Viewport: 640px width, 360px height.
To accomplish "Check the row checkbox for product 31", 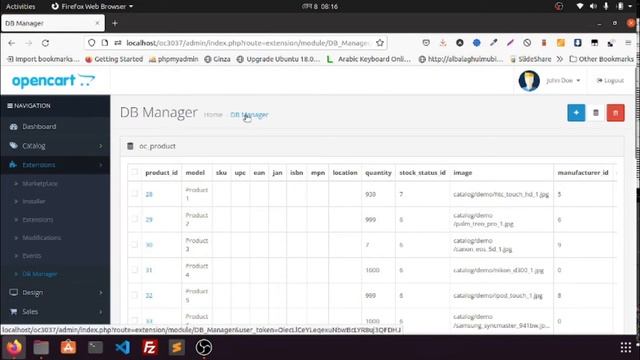I will [134, 270].
